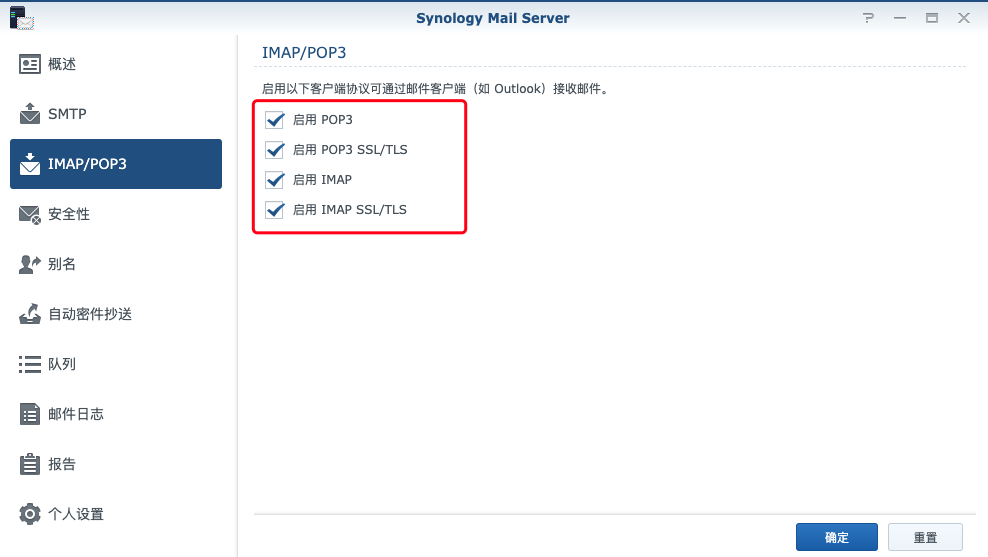Toggle the 启用 IMAP checkbox
Screen dimensions: 988x557
(x=275, y=180)
